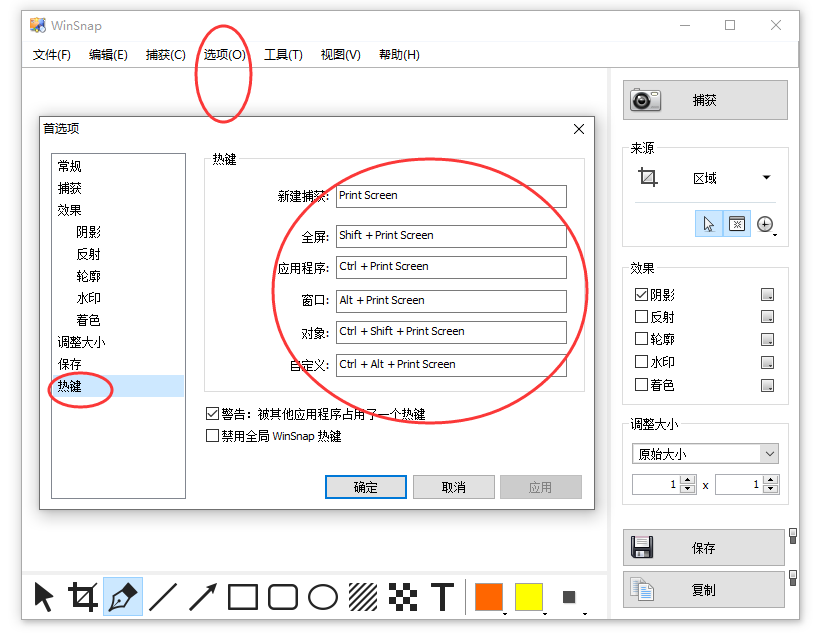Open the 原始大小 resize dropdown
This screenshot has height=639, width=818.
[769, 454]
